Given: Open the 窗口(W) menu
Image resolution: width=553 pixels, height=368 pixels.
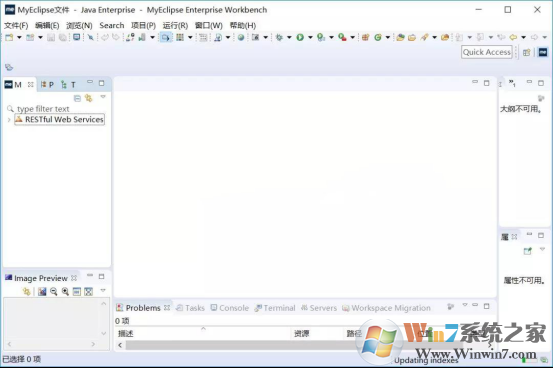Looking at the screenshot, I should pos(209,25).
